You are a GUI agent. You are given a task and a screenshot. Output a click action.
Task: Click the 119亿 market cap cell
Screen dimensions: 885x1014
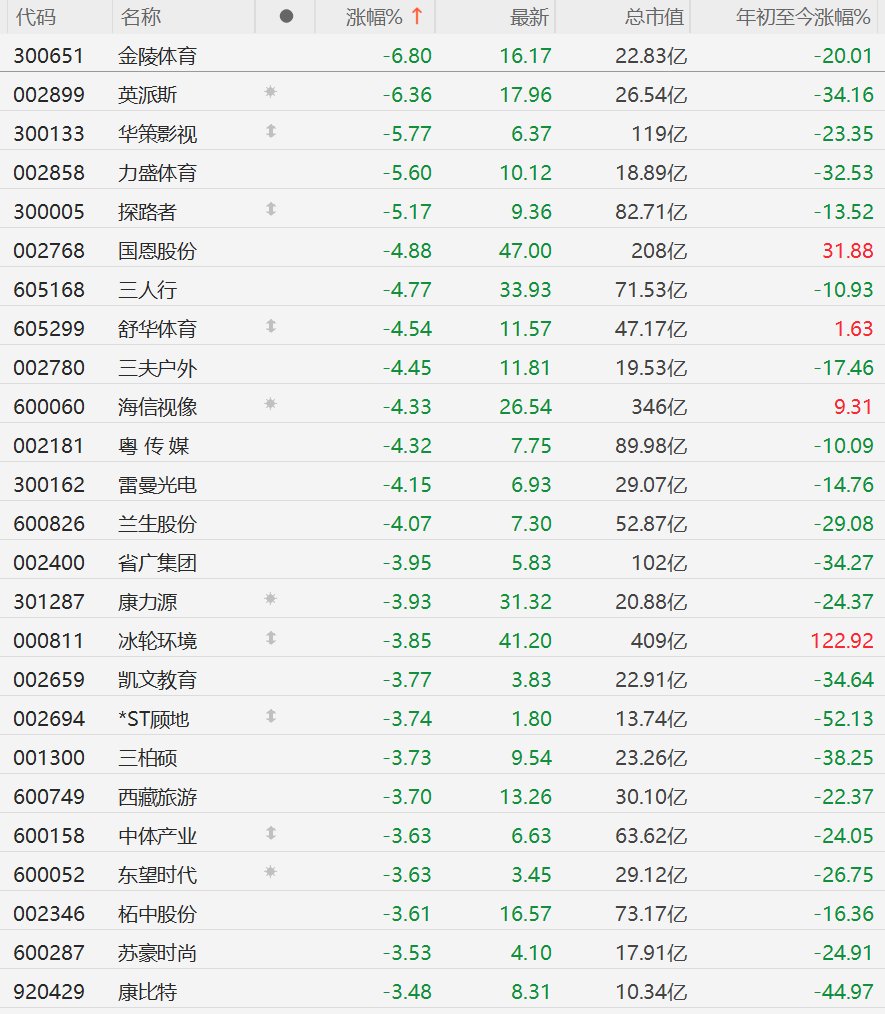pos(659,134)
